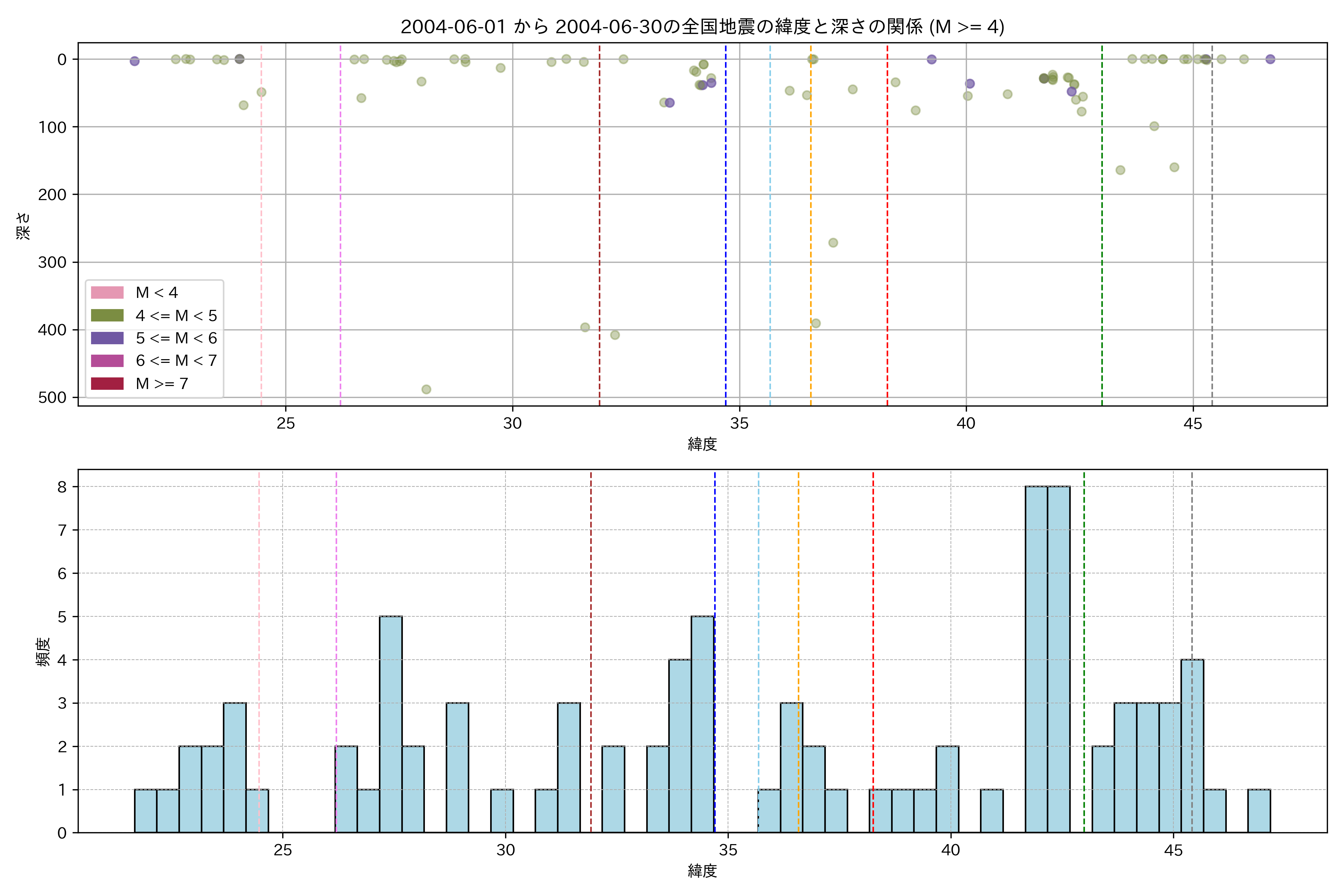Screen dimensions: 1344x896
Task: Click the 緯度 label under the scatter plot
Action: pyautogui.click(x=702, y=444)
